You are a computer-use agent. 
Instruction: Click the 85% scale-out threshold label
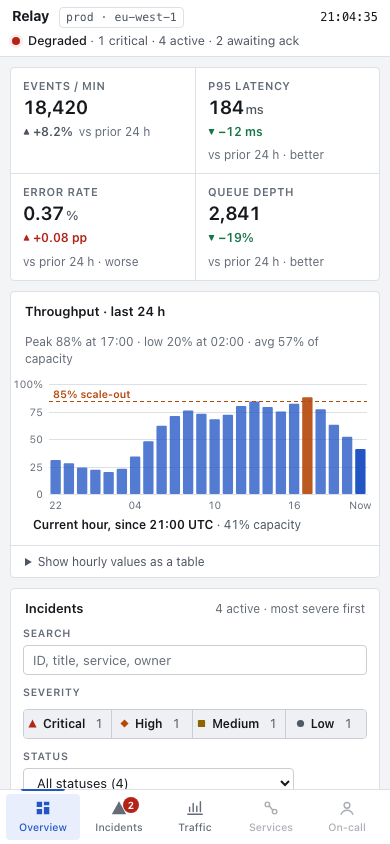click(91, 394)
